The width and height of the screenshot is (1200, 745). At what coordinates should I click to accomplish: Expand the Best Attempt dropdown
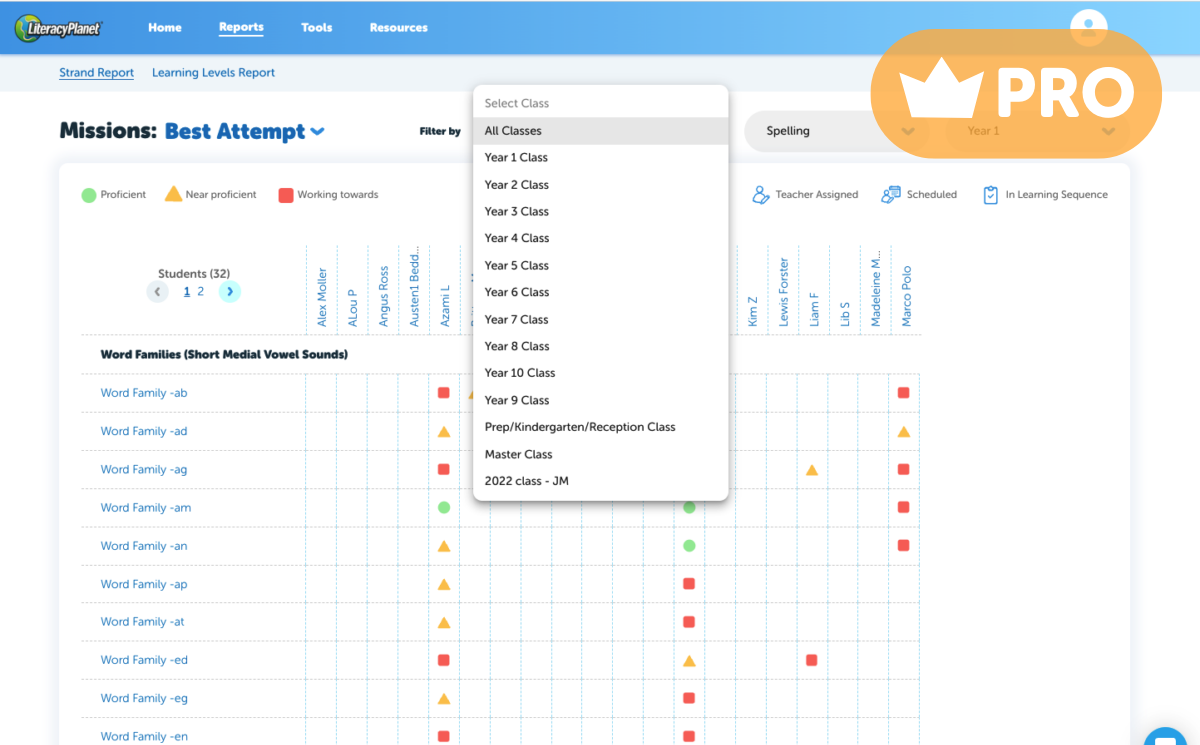point(317,132)
